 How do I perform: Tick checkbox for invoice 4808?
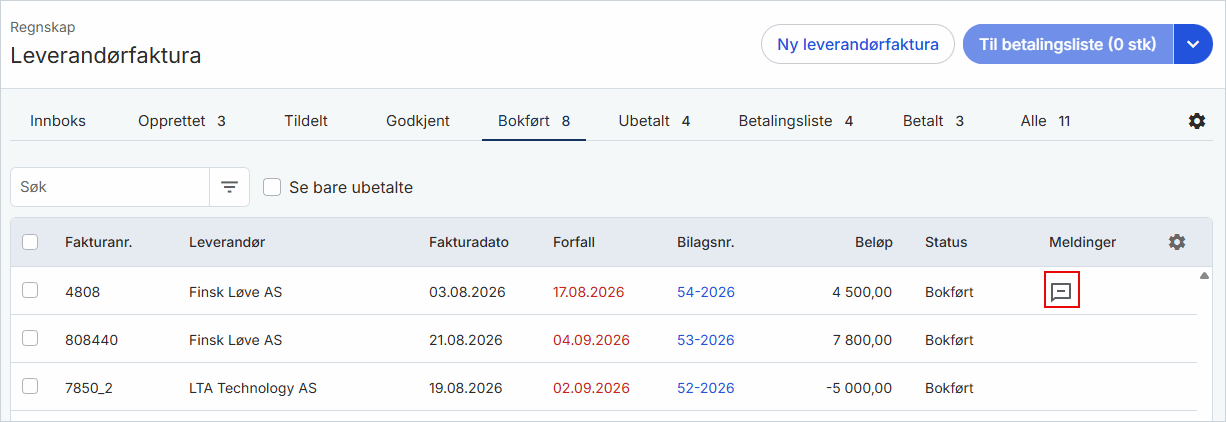pyautogui.click(x=30, y=290)
